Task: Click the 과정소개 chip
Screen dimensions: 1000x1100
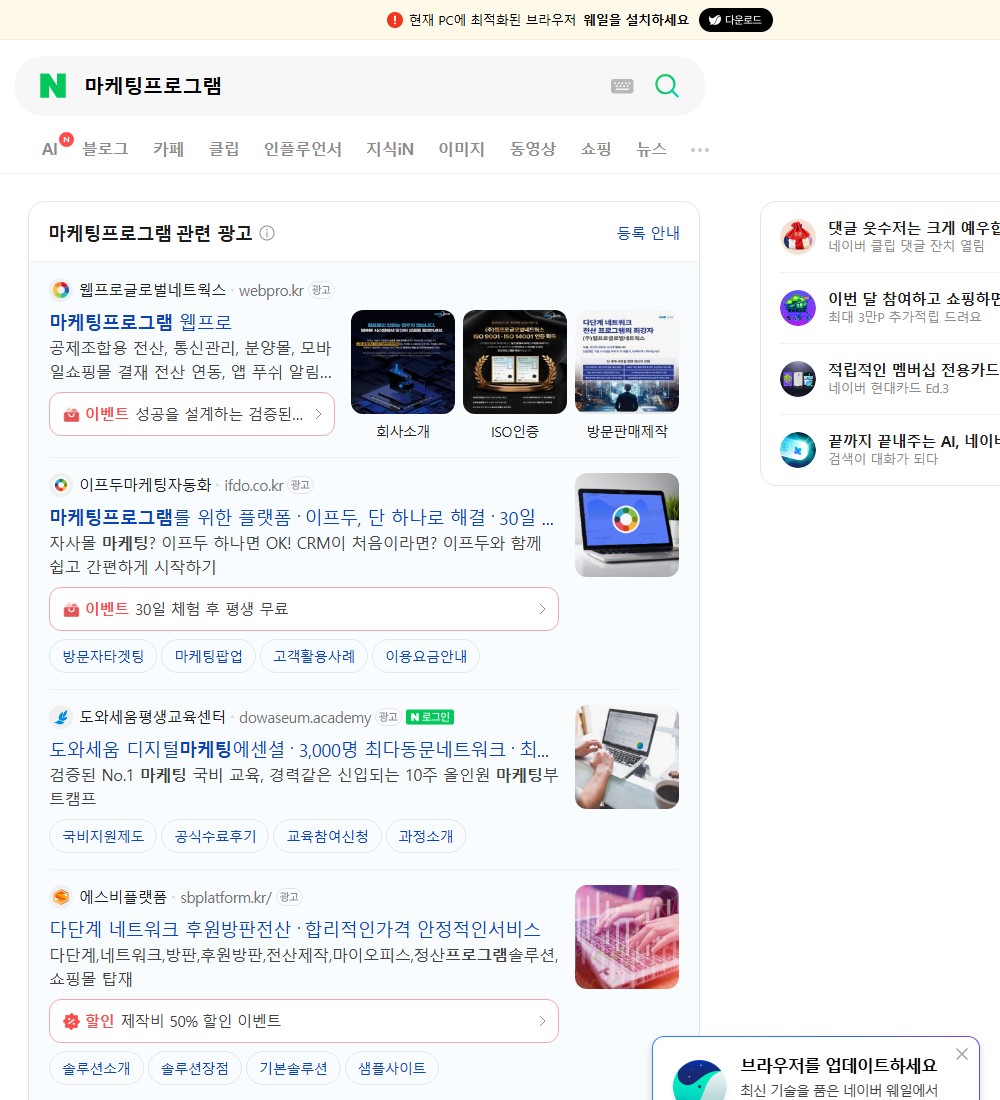Action: click(x=426, y=836)
